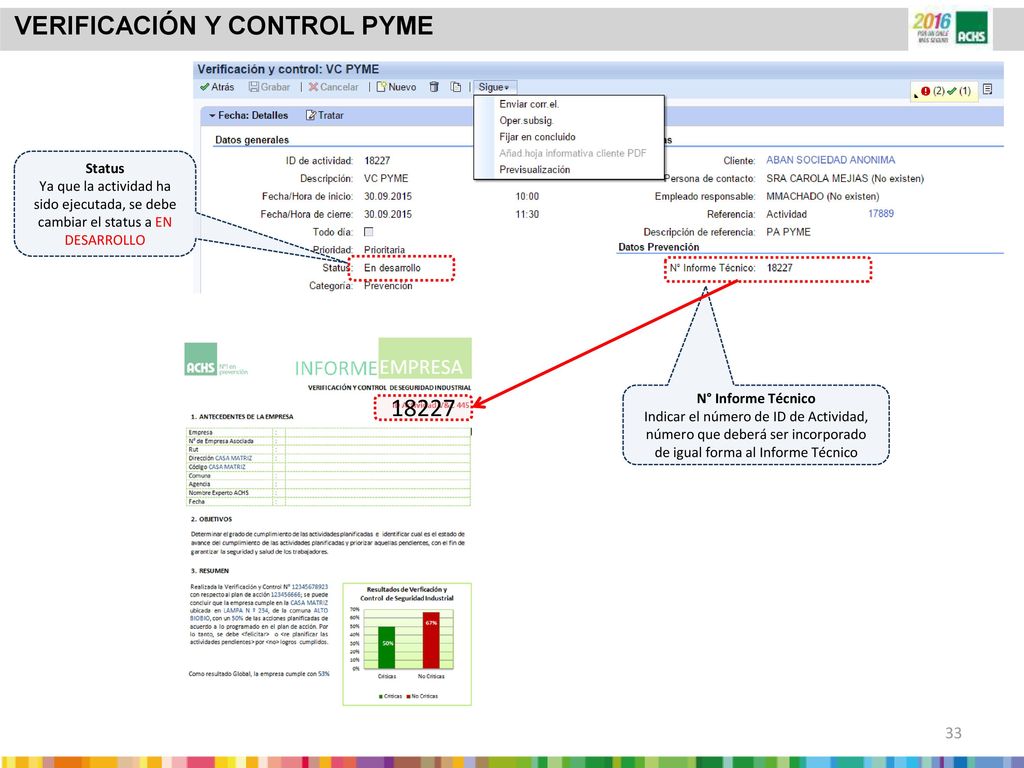Open reference activity link 17889
The image size is (1024, 768).
tap(881, 214)
